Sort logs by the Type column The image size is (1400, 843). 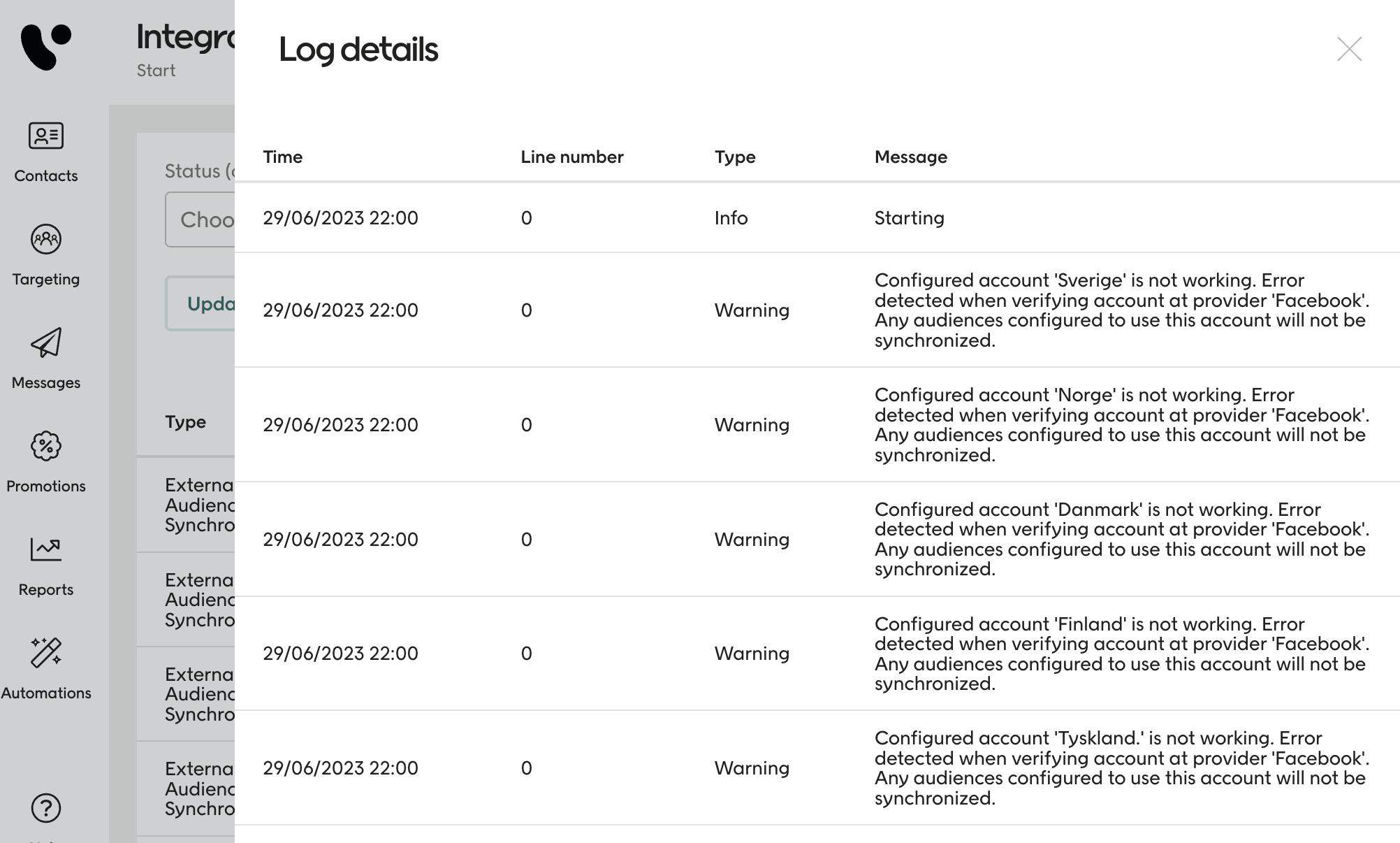click(x=734, y=157)
